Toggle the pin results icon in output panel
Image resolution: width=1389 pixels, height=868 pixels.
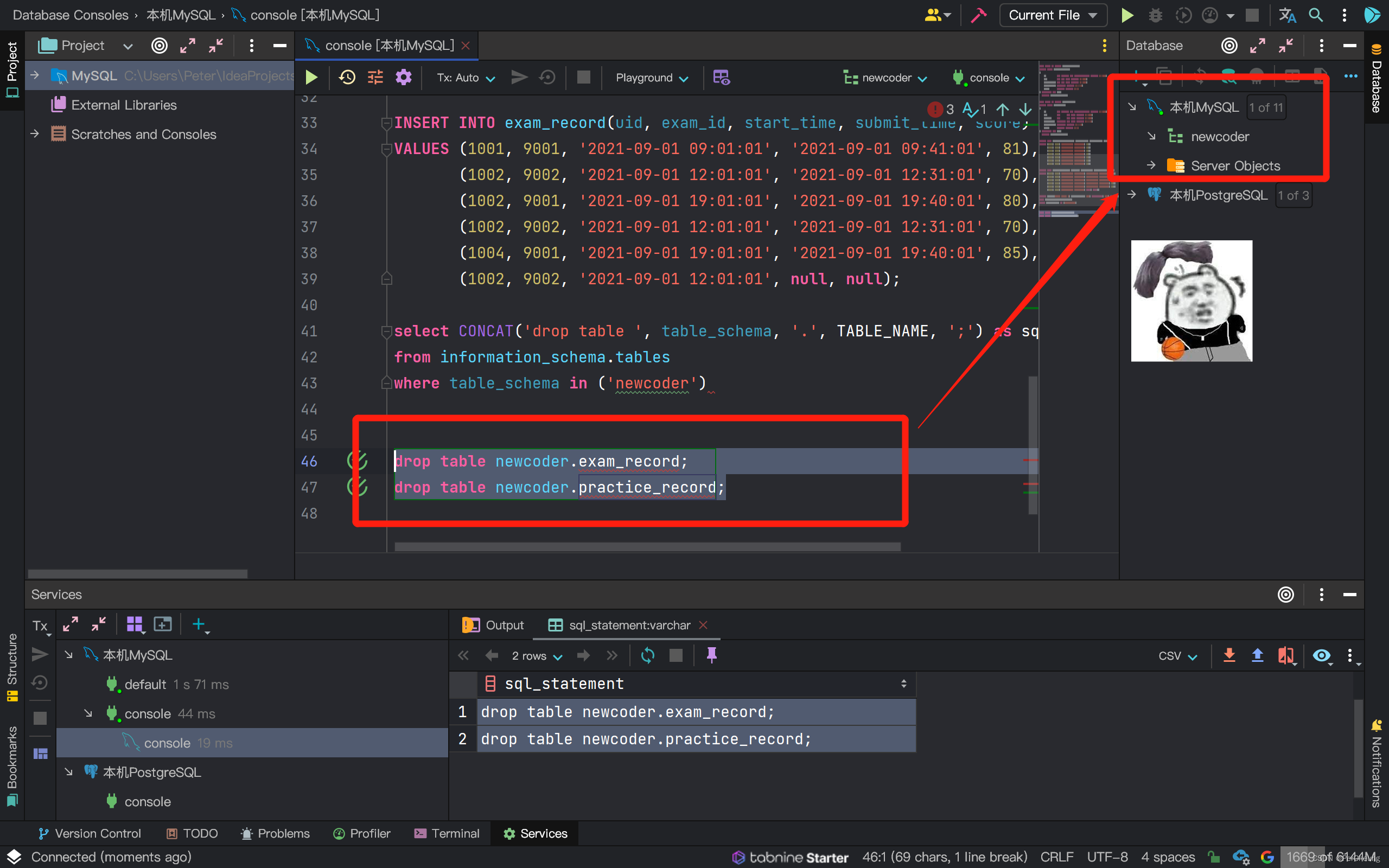[x=712, y=655]
